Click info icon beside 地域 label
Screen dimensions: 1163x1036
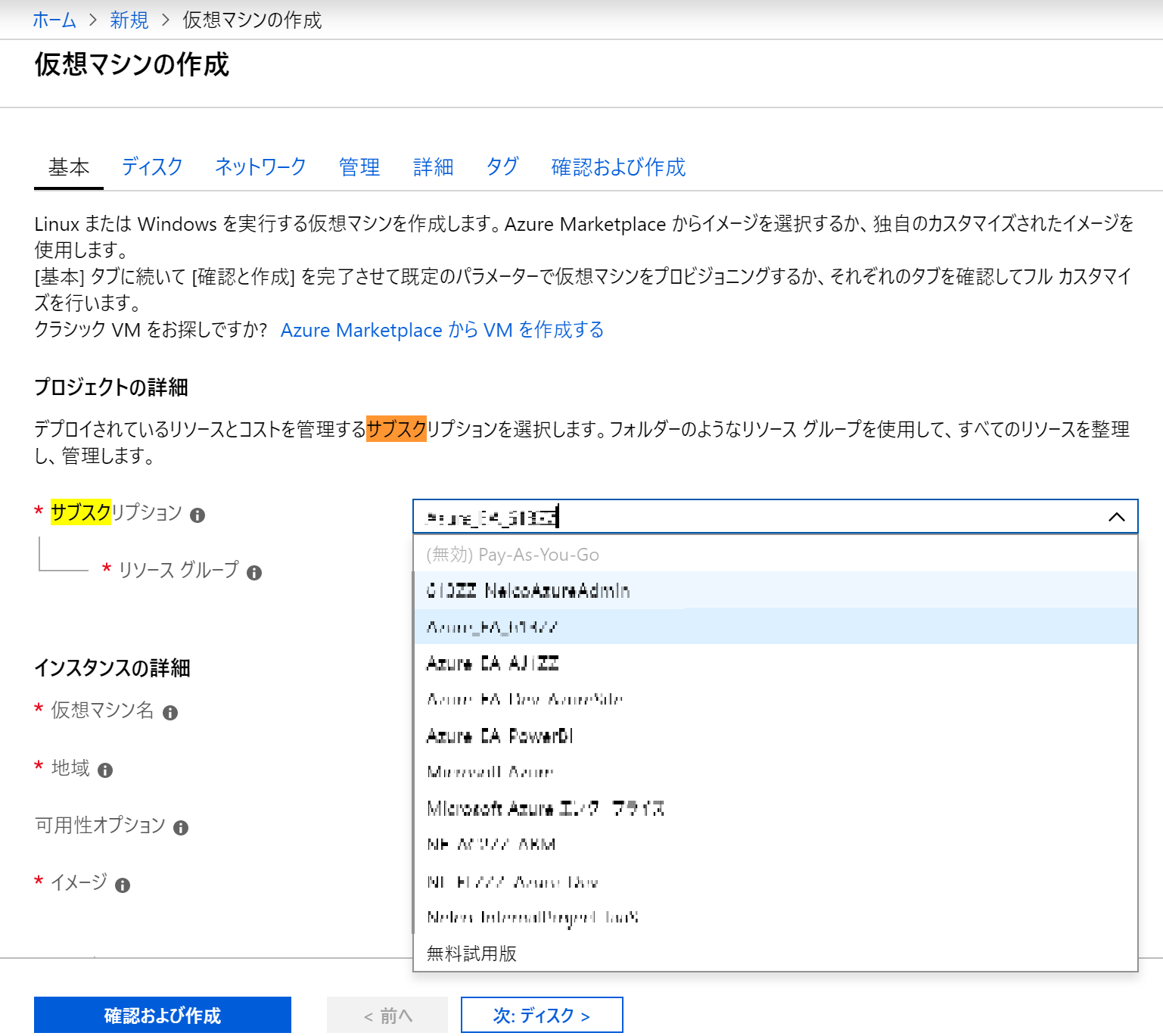(x=105, y=770)
